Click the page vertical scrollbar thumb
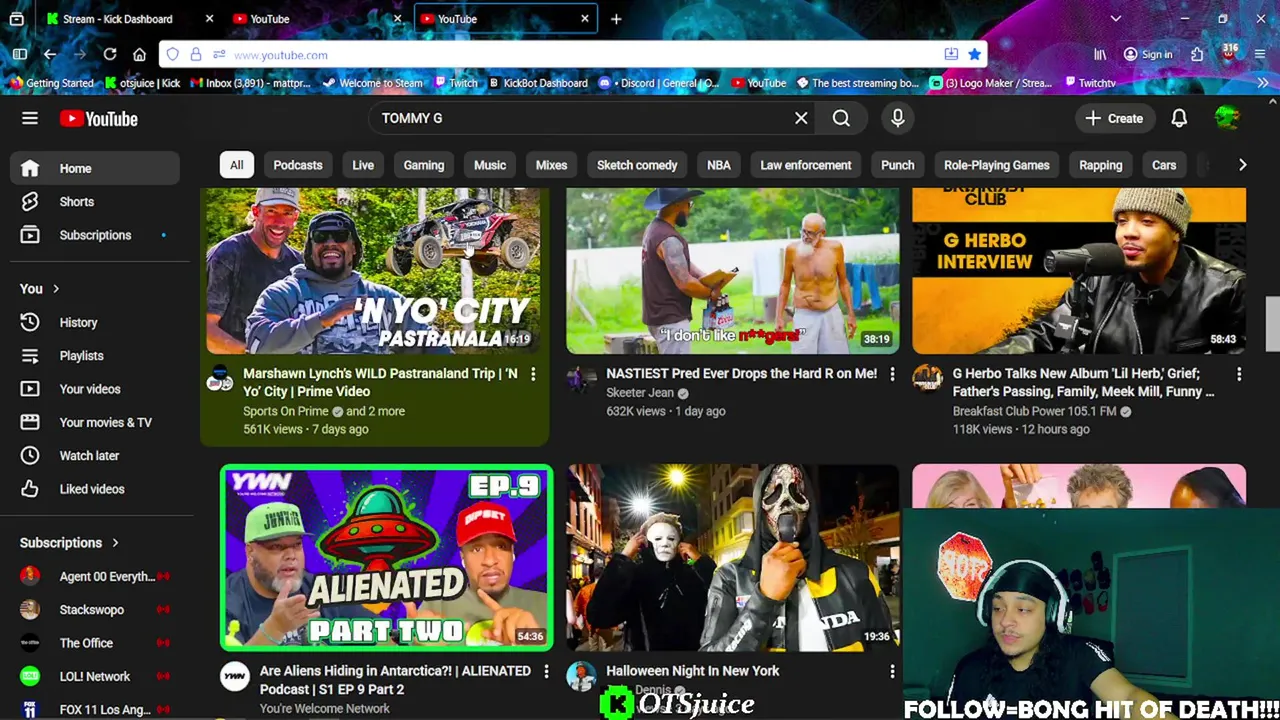Viewport: 1280px width, 720px height. click(x=1272, y=324)
